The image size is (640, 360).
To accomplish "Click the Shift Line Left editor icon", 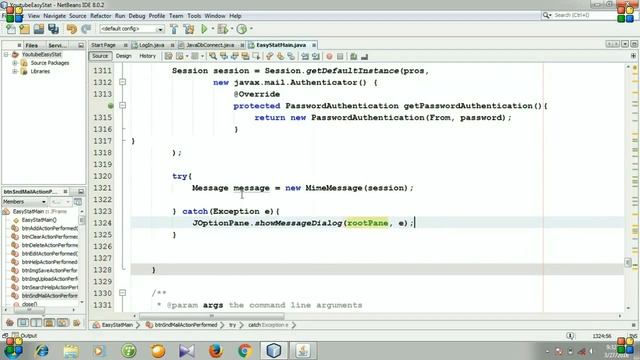I will coord(305,56).
